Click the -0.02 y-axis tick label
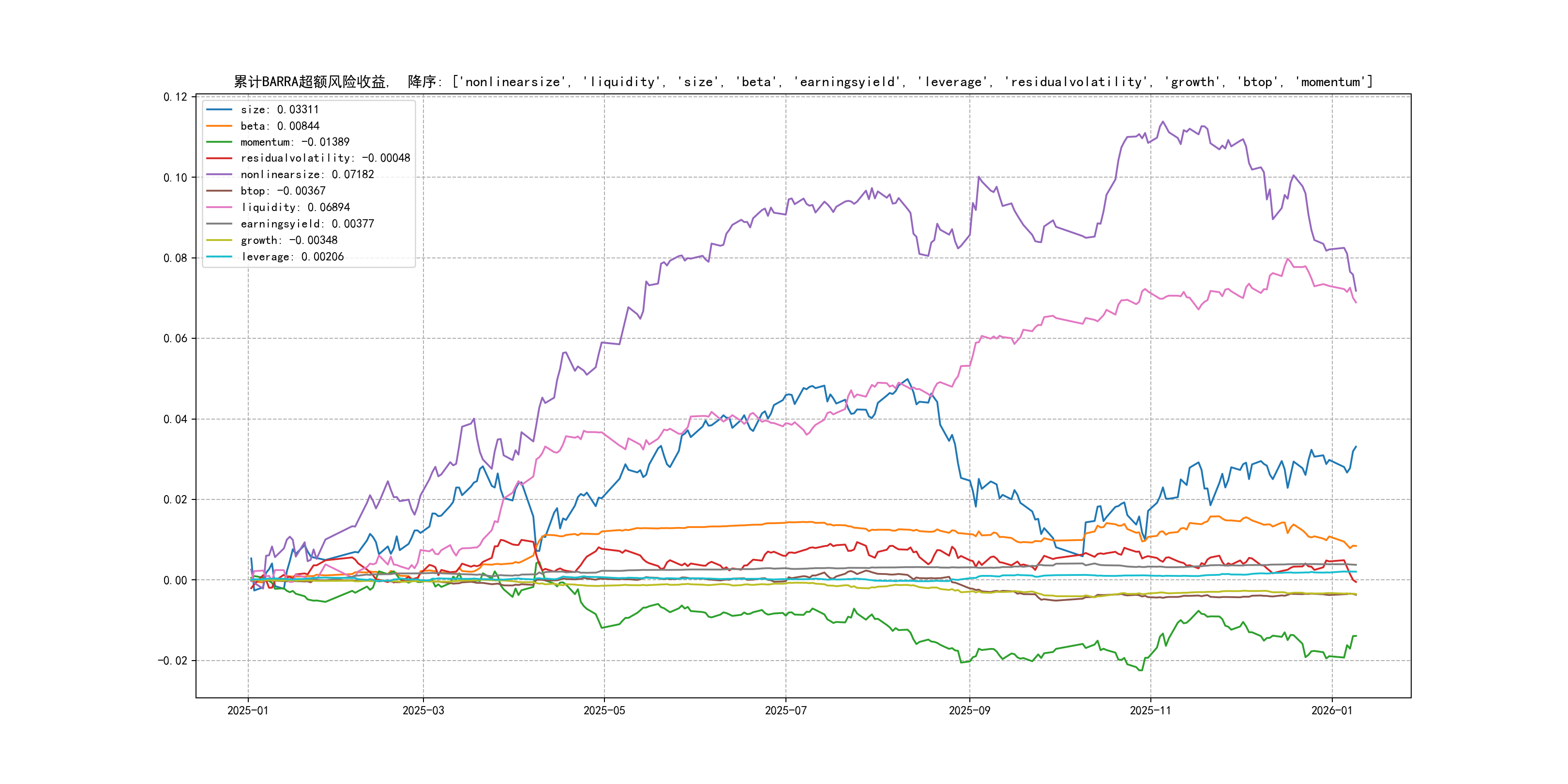The height and width of the screenshot is (784, 1568). click(173, 661)
